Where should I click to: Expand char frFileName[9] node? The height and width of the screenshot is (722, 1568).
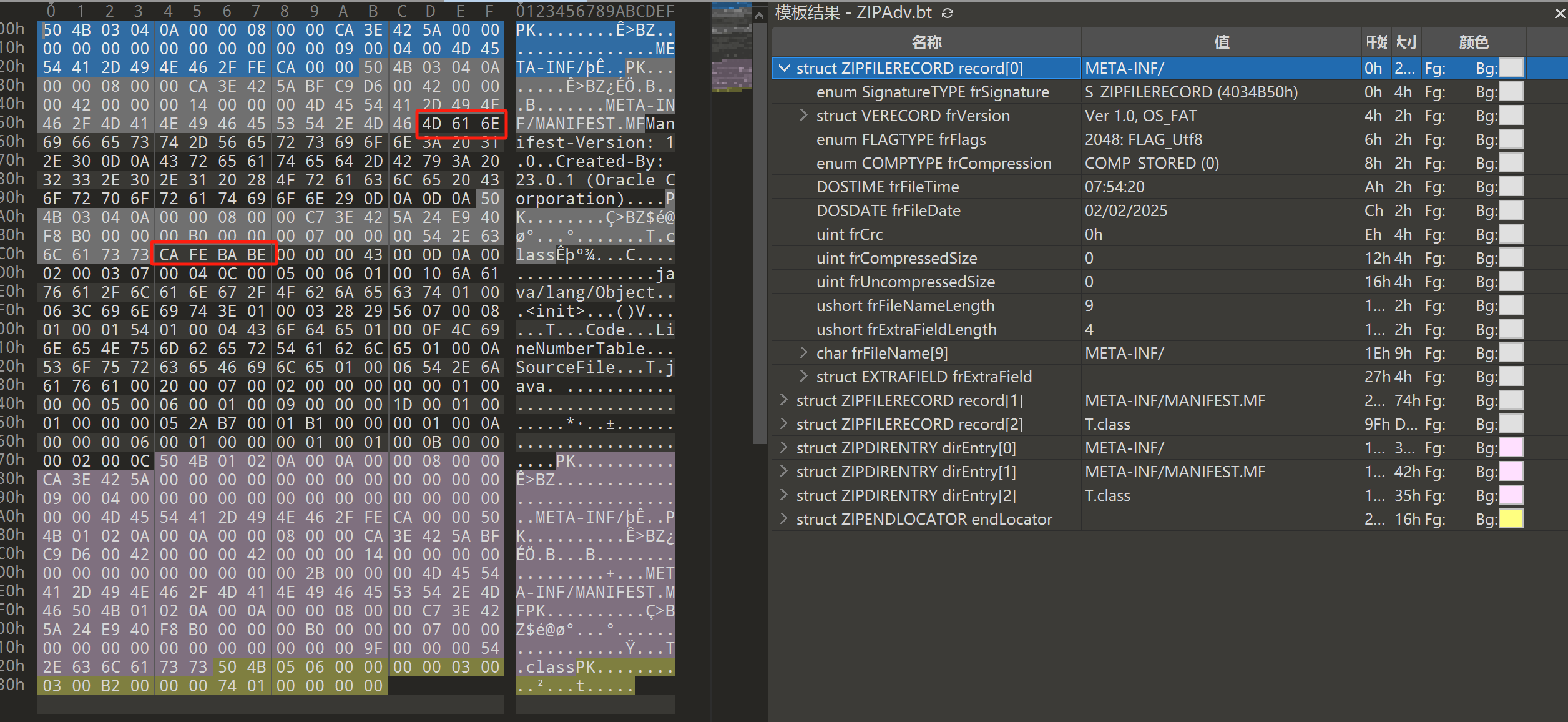tap(804, 353)
